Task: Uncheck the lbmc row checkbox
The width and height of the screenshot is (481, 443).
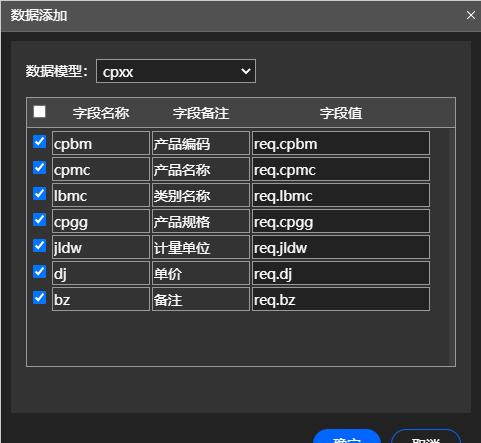Action: click(x=39, y=193)
